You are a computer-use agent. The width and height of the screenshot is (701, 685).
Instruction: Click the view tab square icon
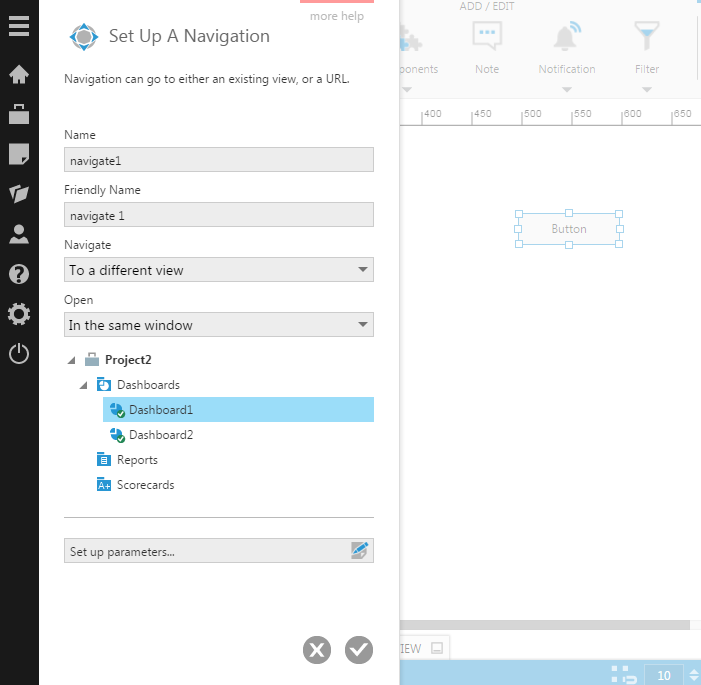(437, 648)
